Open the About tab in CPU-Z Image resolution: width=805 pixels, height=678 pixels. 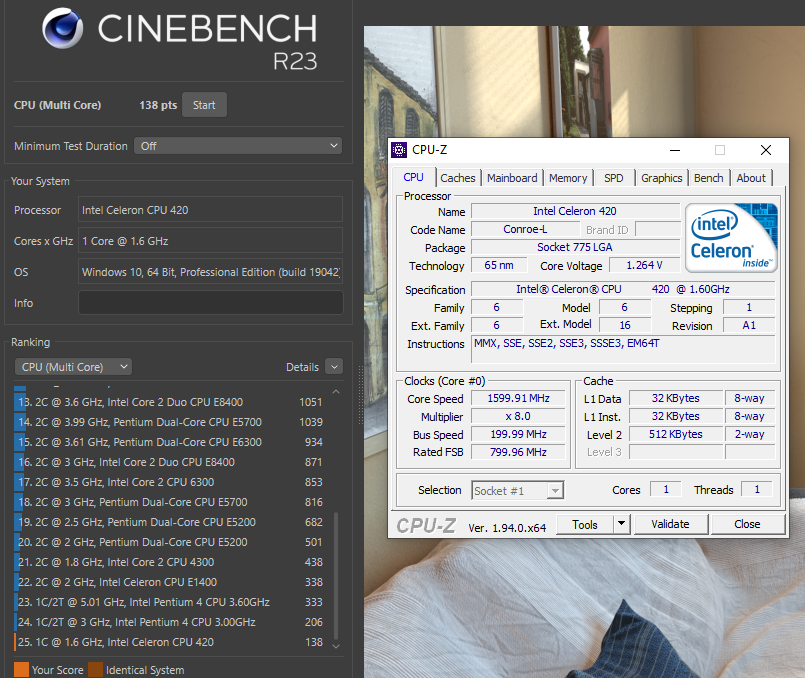[x=751, y=178]
